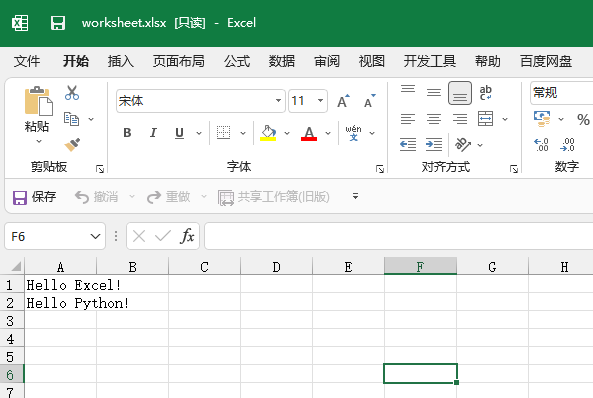The height and width of the screenshot is (398, 593).
Task: Expand the copy options arrow
Action: point(91,119)
